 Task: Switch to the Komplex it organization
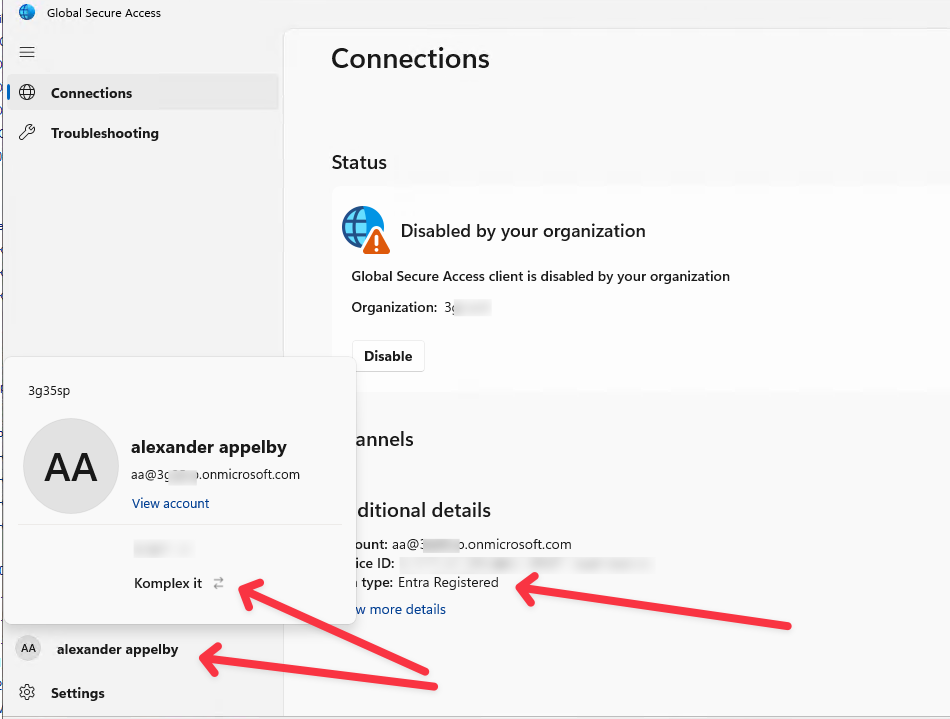pos(168,583)
